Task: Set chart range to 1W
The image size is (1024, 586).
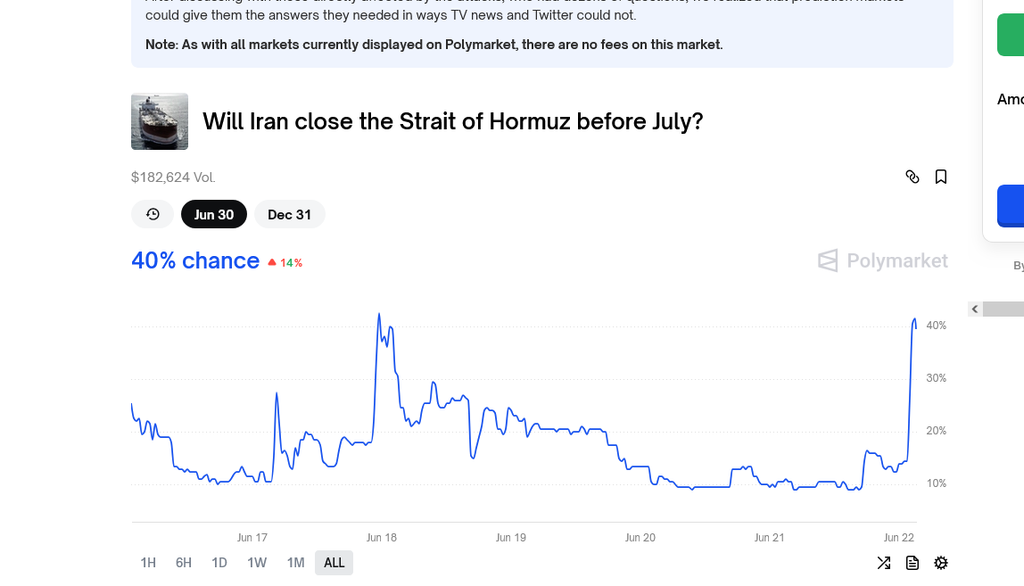Action: pos(257,562)
